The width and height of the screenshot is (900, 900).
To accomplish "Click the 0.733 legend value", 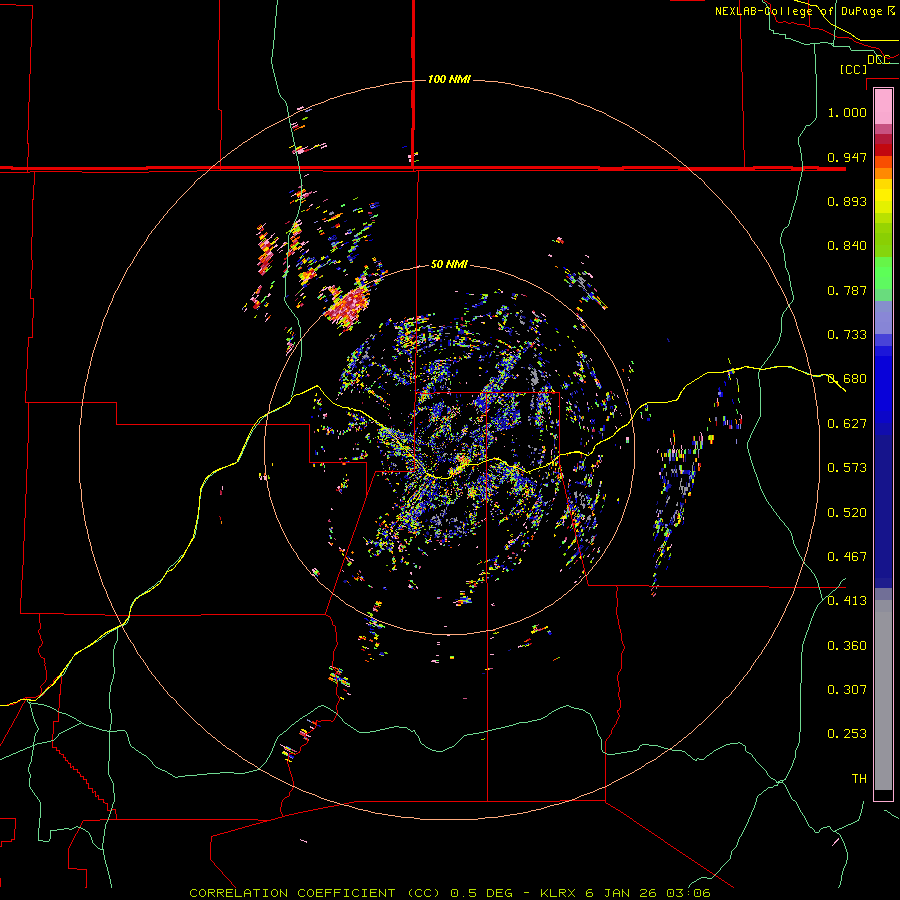I will 847,335.
